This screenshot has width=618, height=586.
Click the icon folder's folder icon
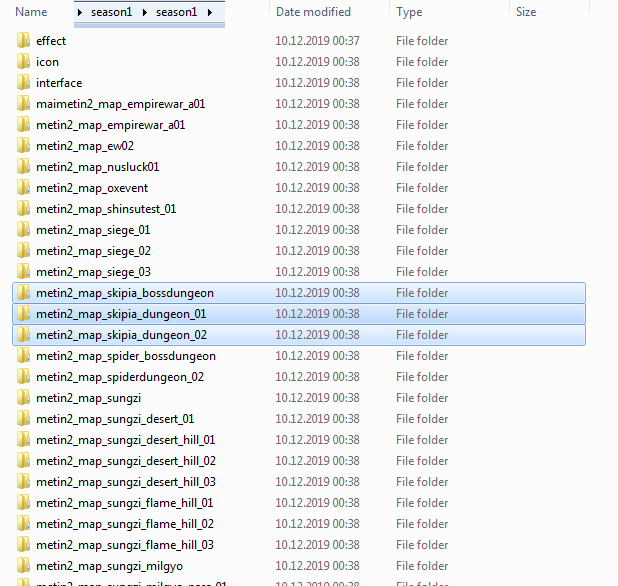click(x=23, y=61)
